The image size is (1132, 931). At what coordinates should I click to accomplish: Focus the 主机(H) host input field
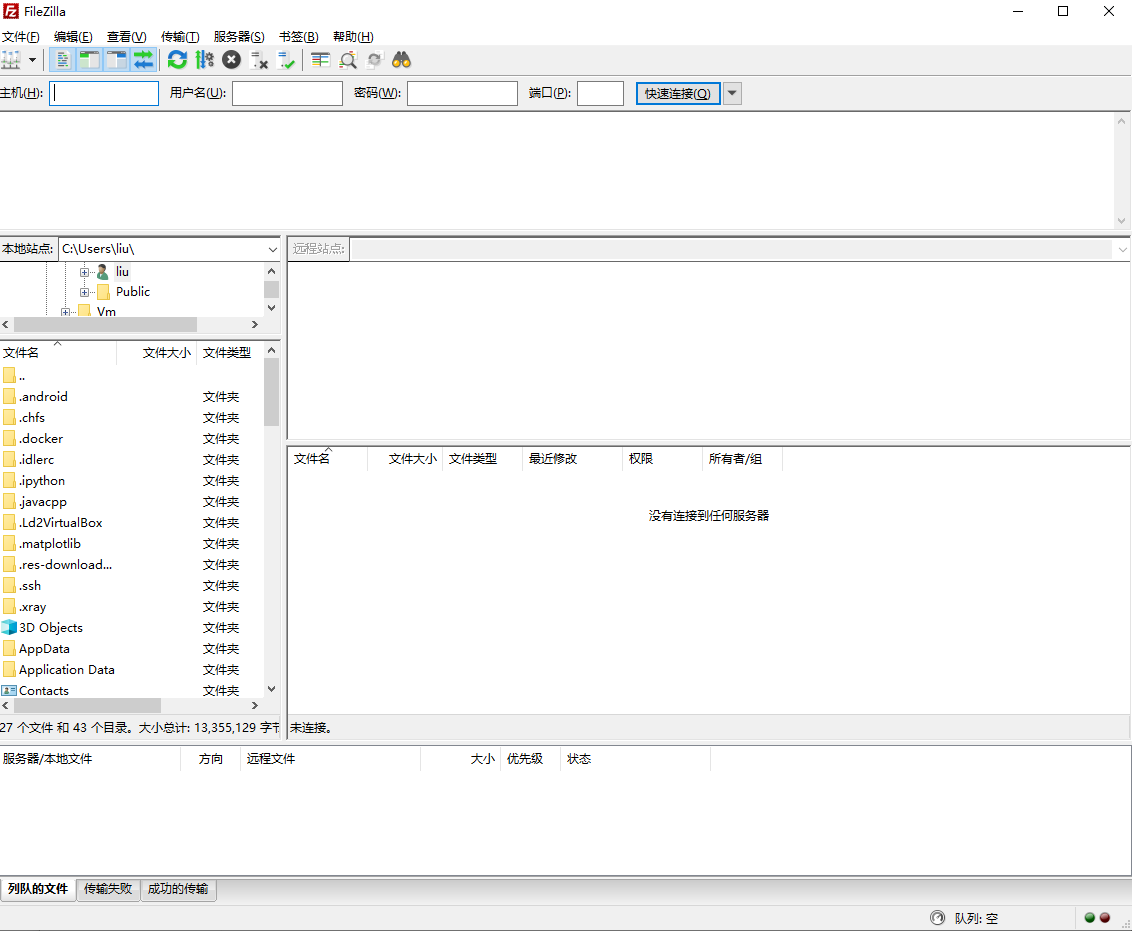pyautogui.click(x=104, y=93)
